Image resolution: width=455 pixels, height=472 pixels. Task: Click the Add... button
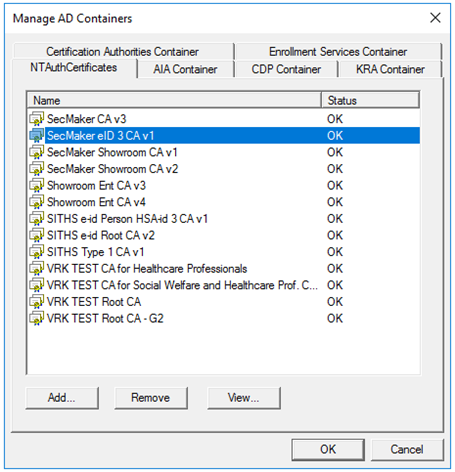pyautogui.click(x=62, y=398)
